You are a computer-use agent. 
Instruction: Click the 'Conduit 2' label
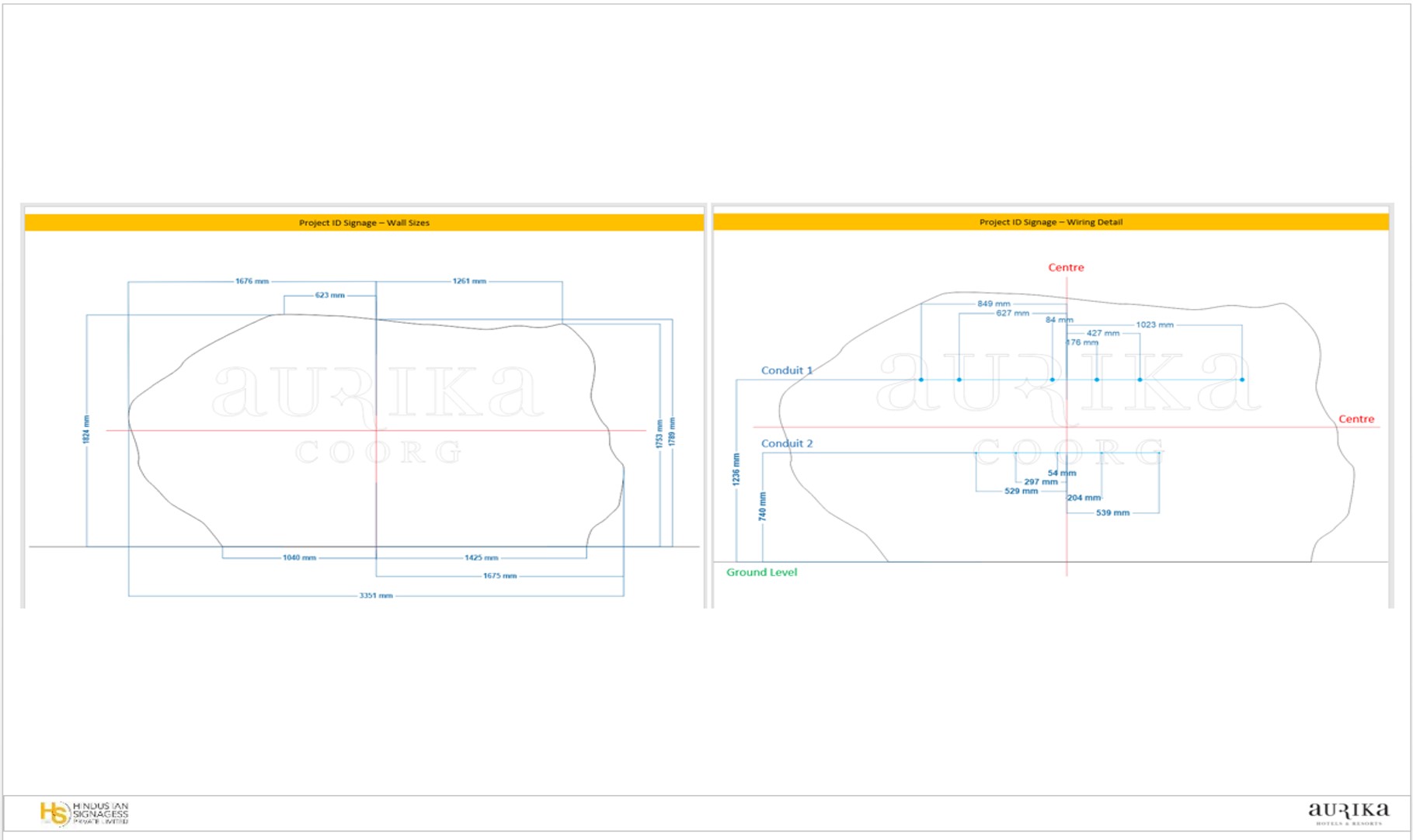787,443
